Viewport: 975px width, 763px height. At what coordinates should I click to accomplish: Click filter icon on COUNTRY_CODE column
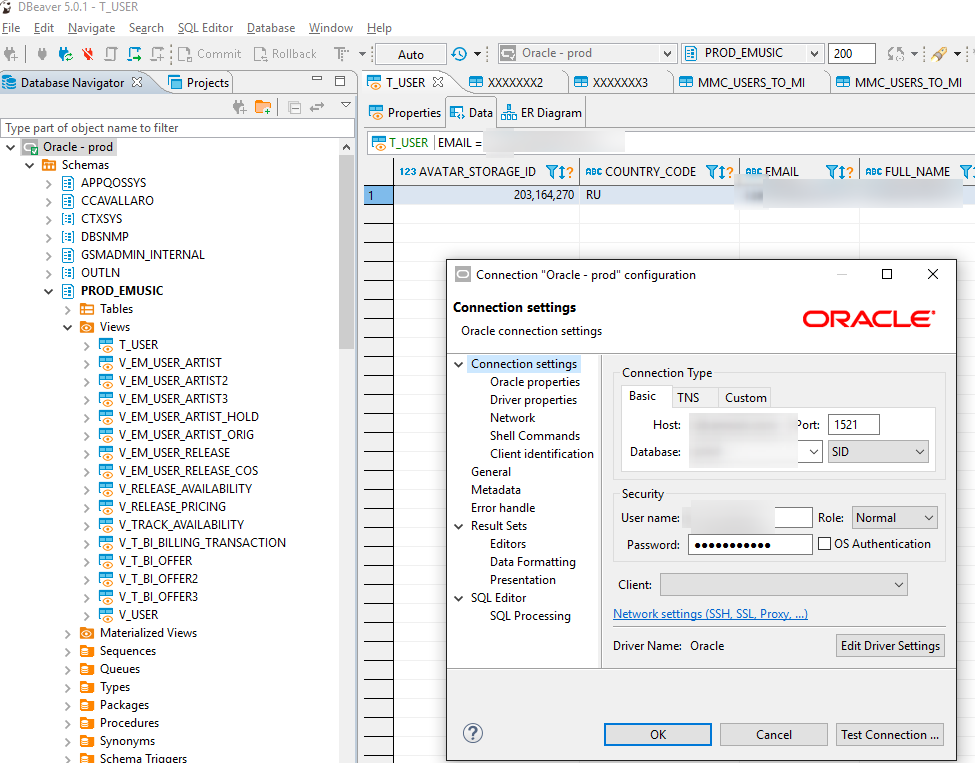point(712,172)
